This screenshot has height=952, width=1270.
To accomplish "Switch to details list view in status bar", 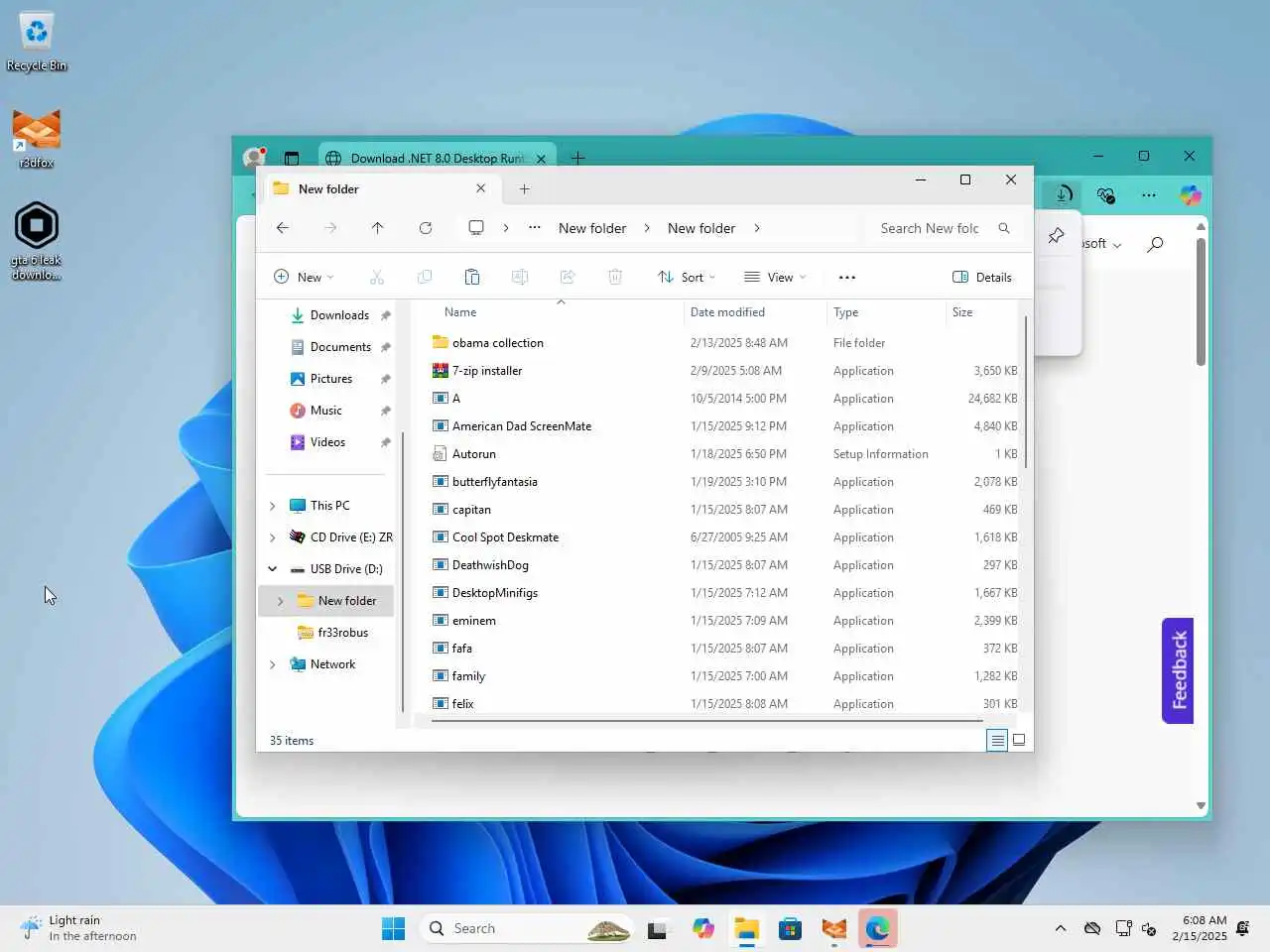I will tap(997, 740).
